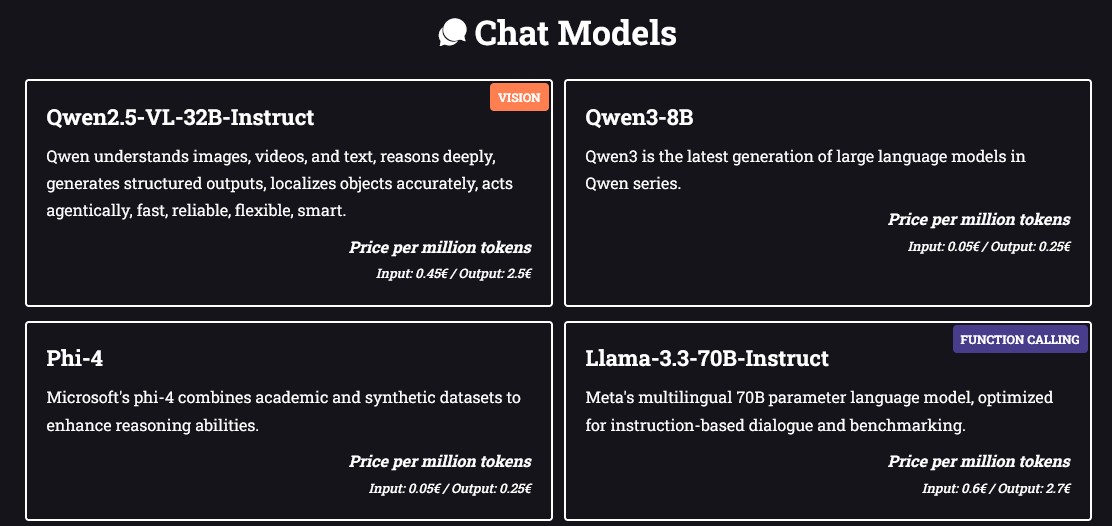Open the Qwen3-8B model title

click(x=639, y=117)
